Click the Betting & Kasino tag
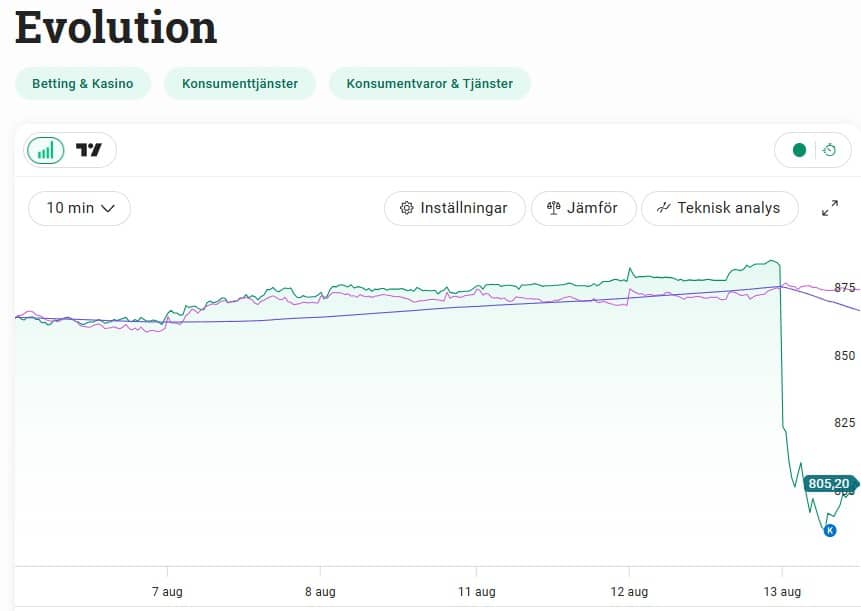This screenshot has width=861, height=611. point(82,84)
